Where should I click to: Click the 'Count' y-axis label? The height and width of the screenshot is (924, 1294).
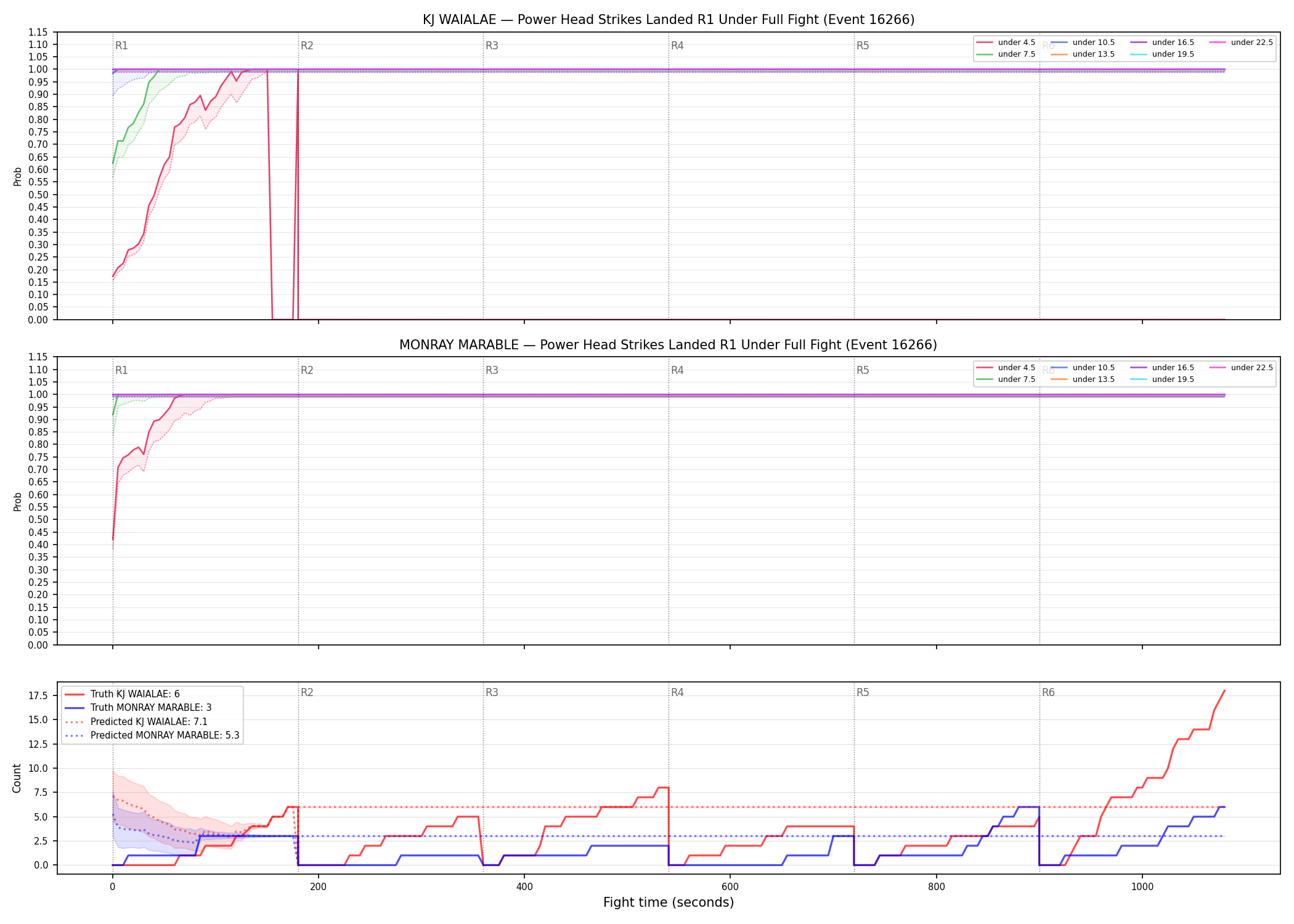17,778
